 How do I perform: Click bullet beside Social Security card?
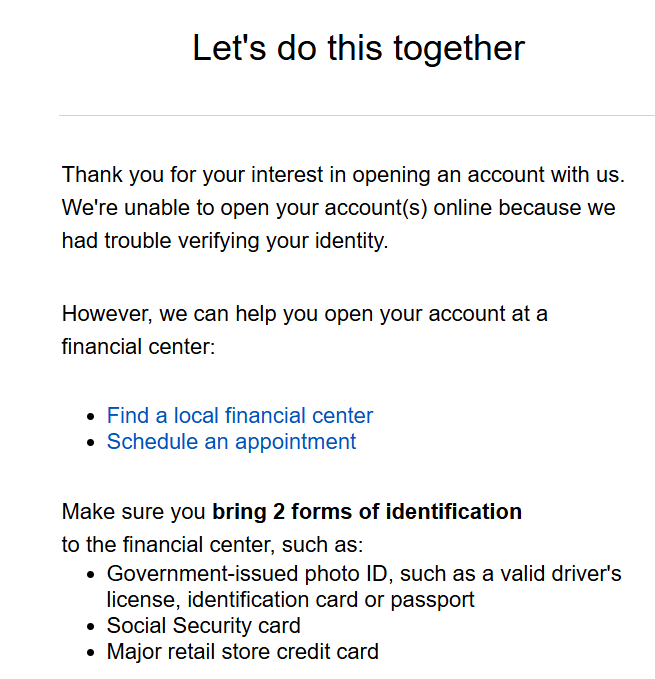[x=92, y=627]
